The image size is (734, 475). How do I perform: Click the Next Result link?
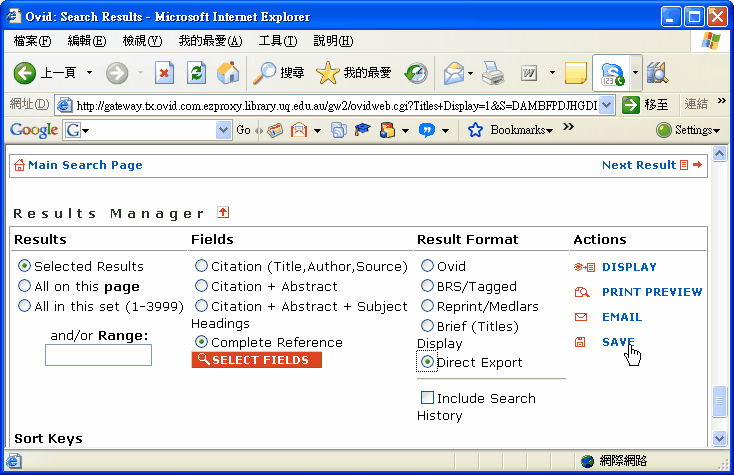click(639, 165)
